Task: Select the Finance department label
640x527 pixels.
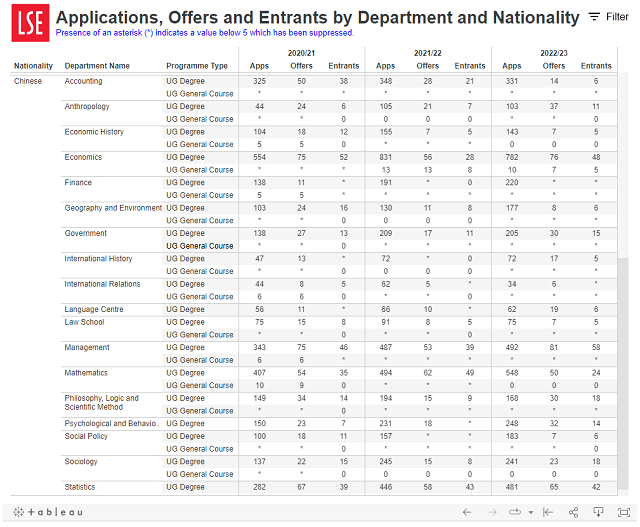Action: (78, 182)
